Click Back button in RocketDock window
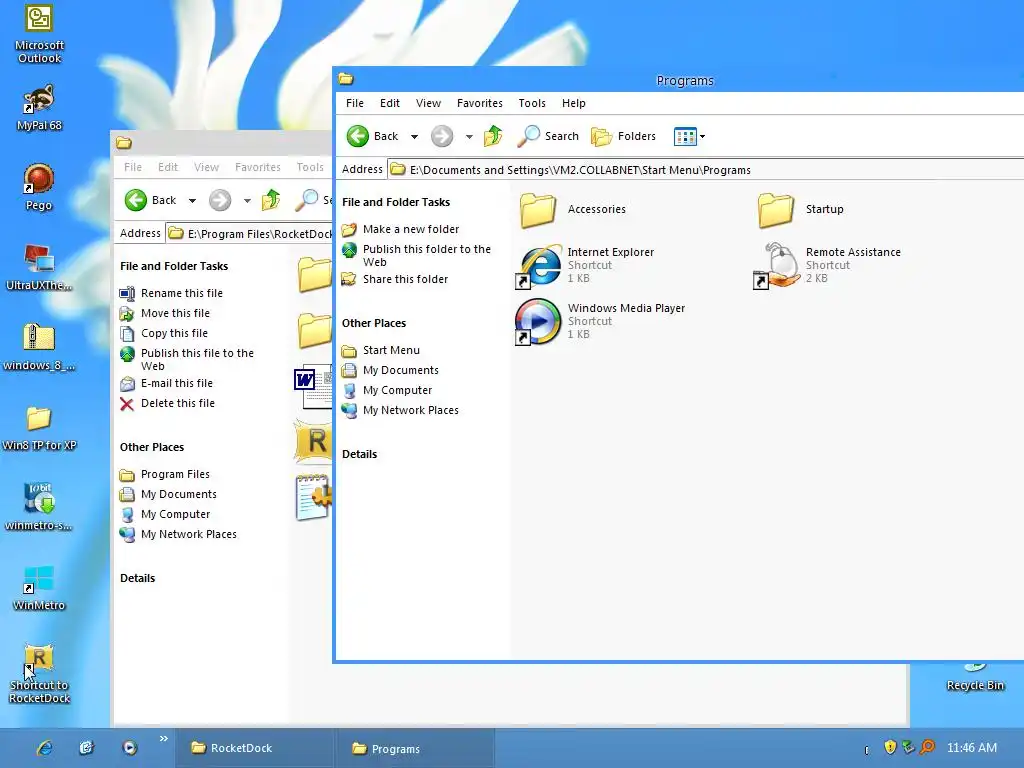Image resolution: width=1024 pixels, height=768 pixels. point(150,200)
